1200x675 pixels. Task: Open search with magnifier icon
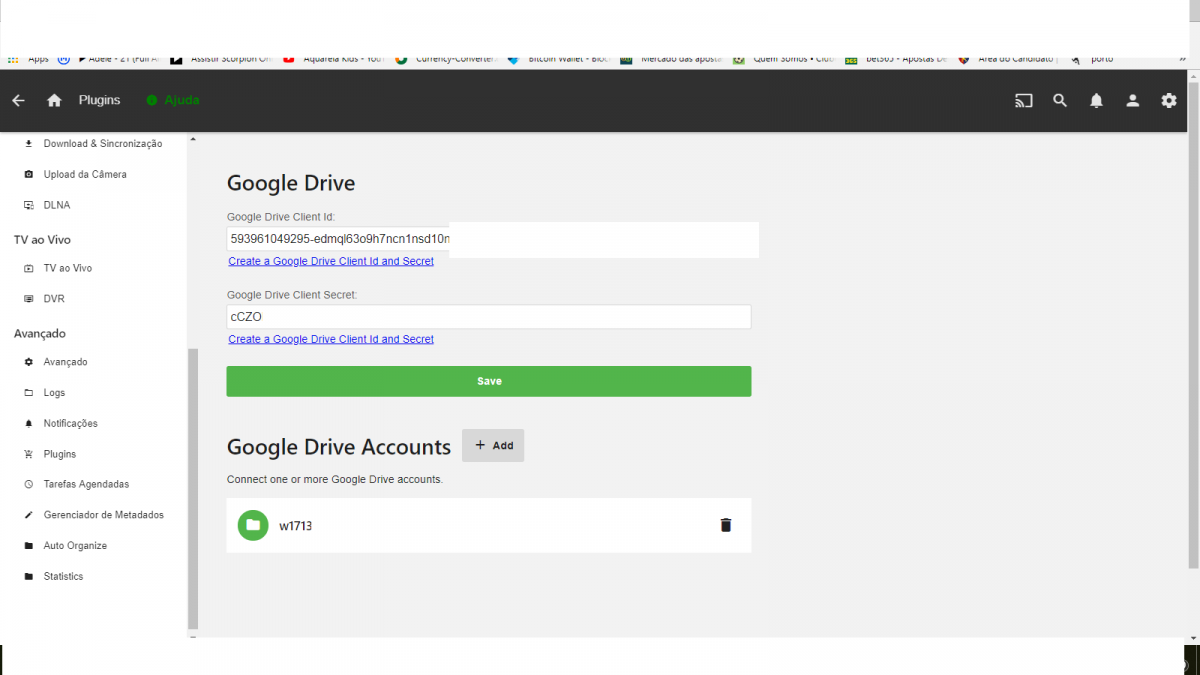pos(1060,100)
